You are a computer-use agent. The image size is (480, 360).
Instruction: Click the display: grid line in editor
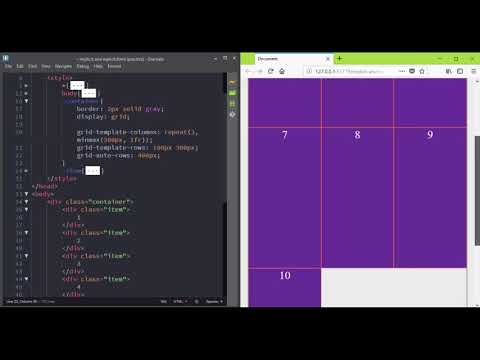pyautogui.click(x=103, y=117)
